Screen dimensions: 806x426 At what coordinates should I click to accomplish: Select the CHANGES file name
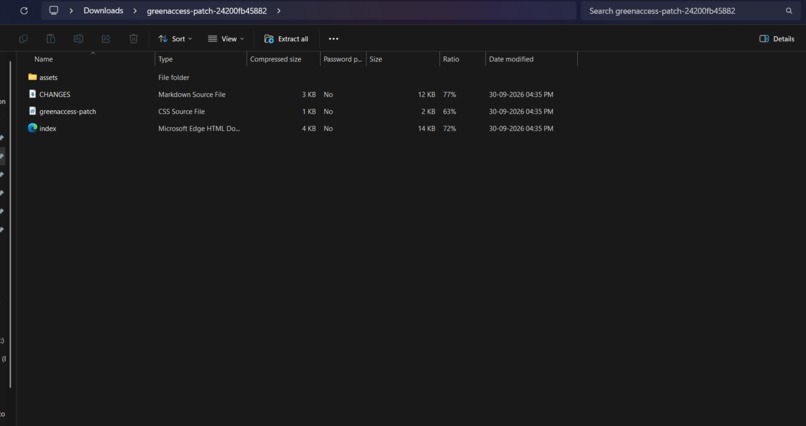54,95
